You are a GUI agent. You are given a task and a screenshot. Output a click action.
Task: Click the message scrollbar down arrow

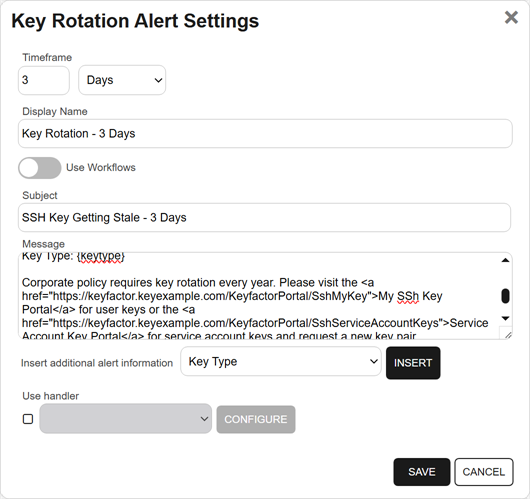(x=506, y=318)
